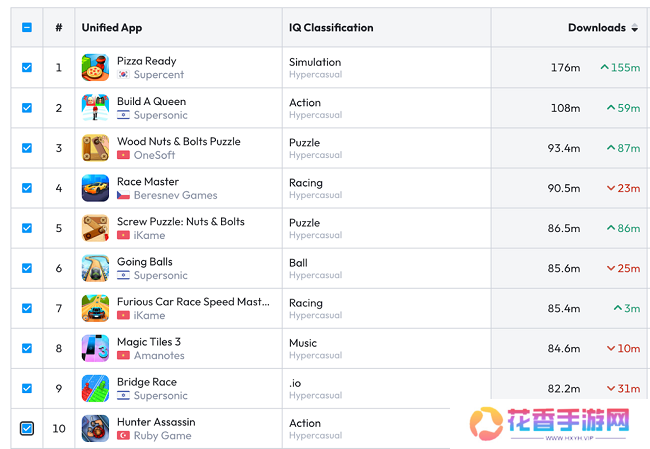Open the Race Master app icon
This screenshot has width=650, height=449.
[95, 188]
